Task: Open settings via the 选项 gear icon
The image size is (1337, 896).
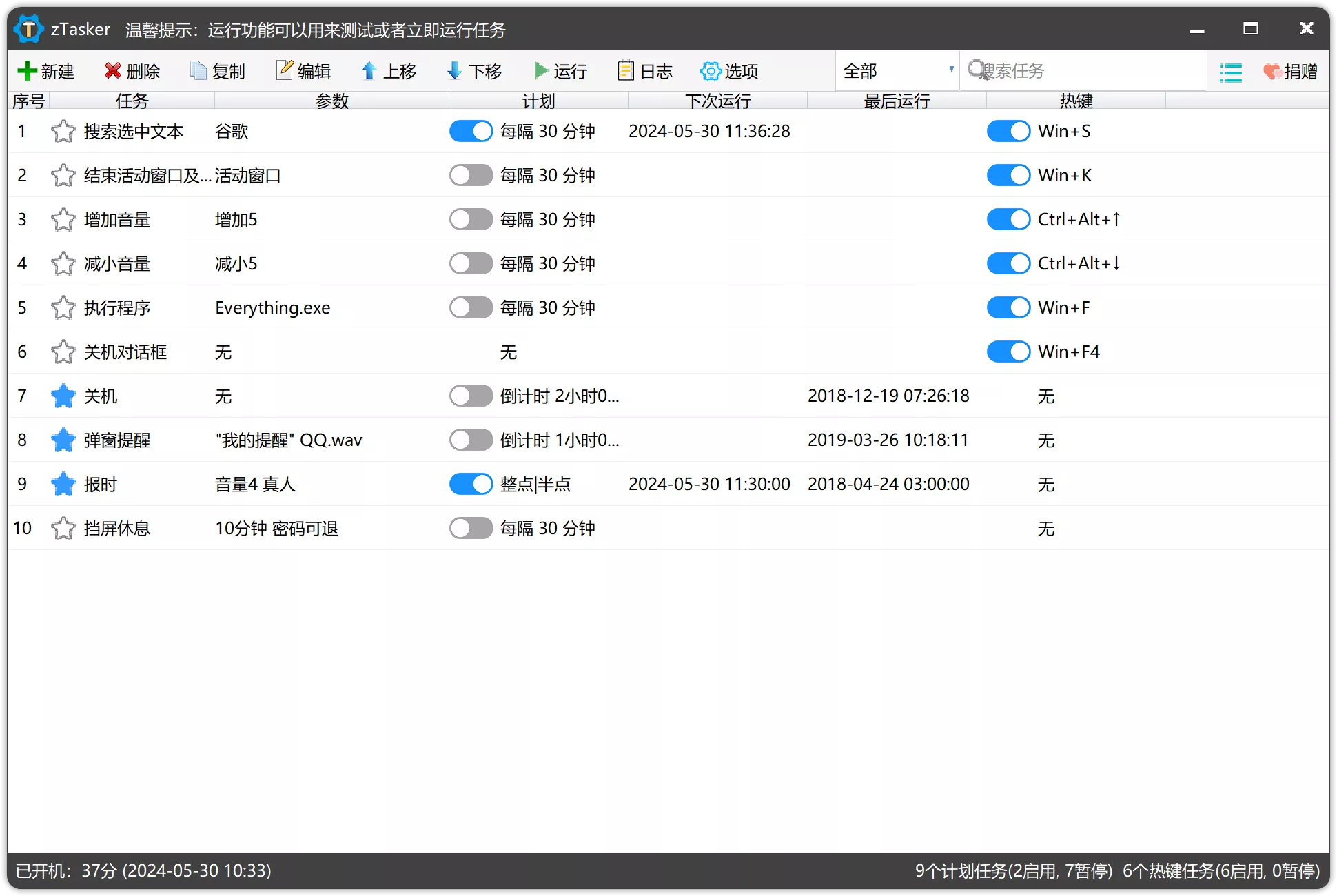Action: [728, 71]
